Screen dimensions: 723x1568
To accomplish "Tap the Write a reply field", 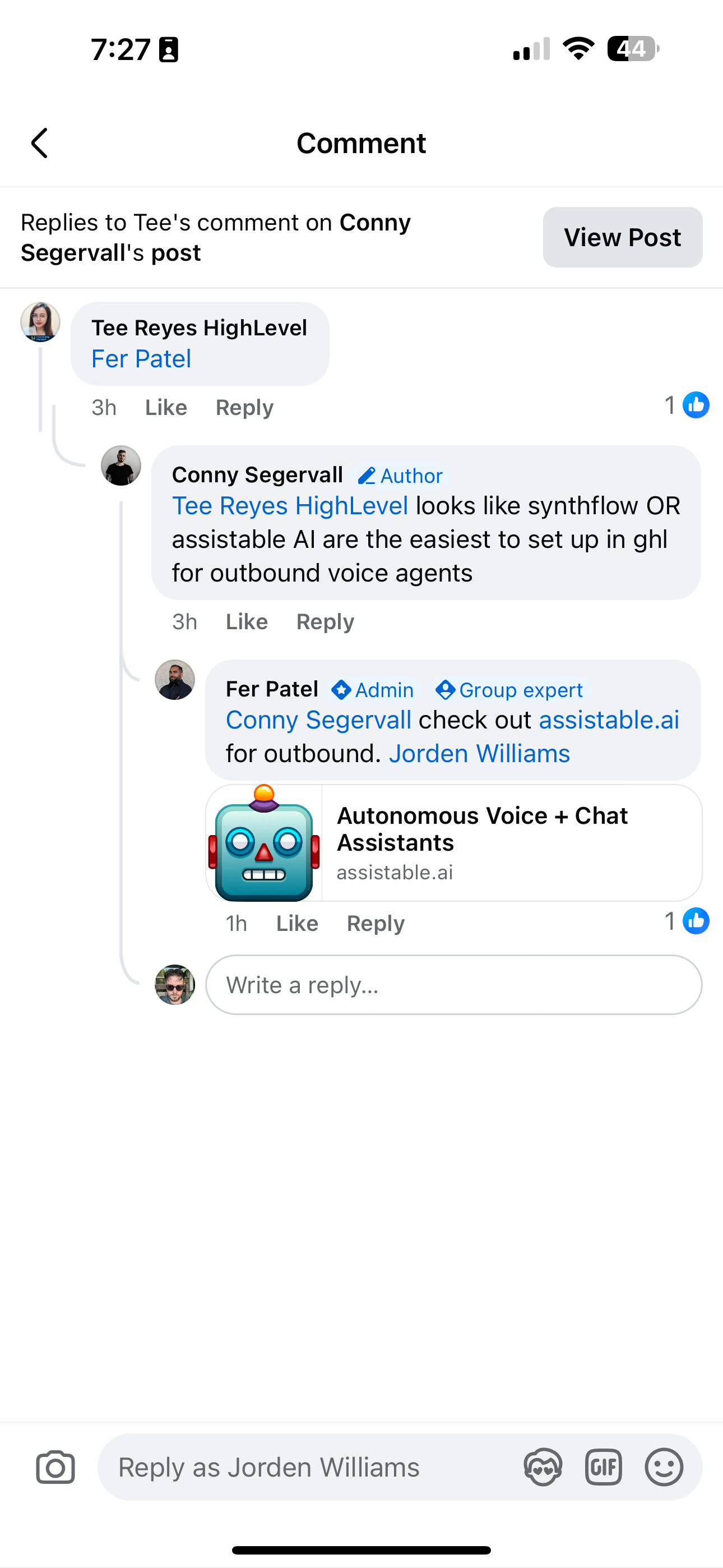I will (453, 984).
